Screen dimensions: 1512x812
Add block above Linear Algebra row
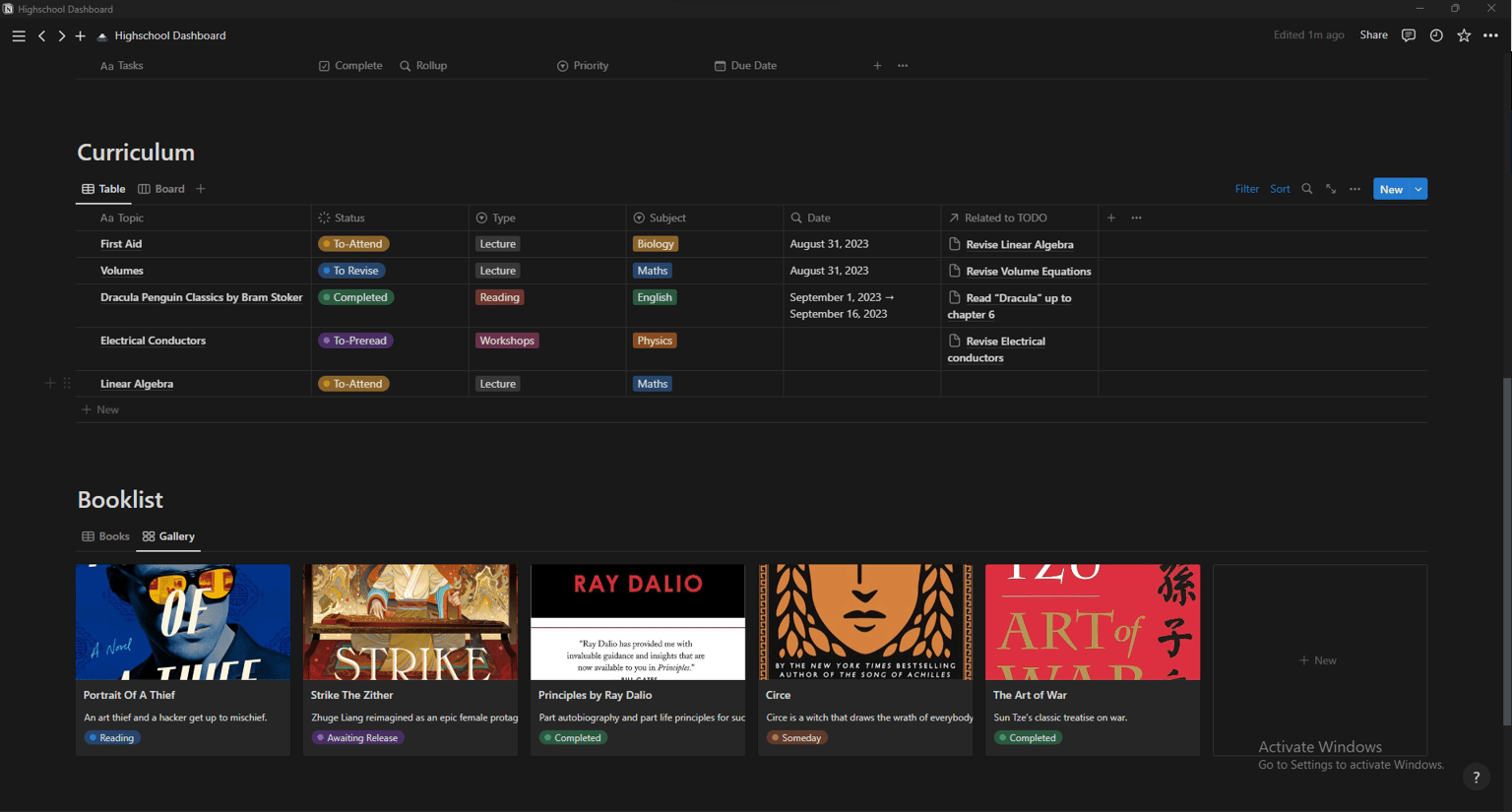pos(50,383)
